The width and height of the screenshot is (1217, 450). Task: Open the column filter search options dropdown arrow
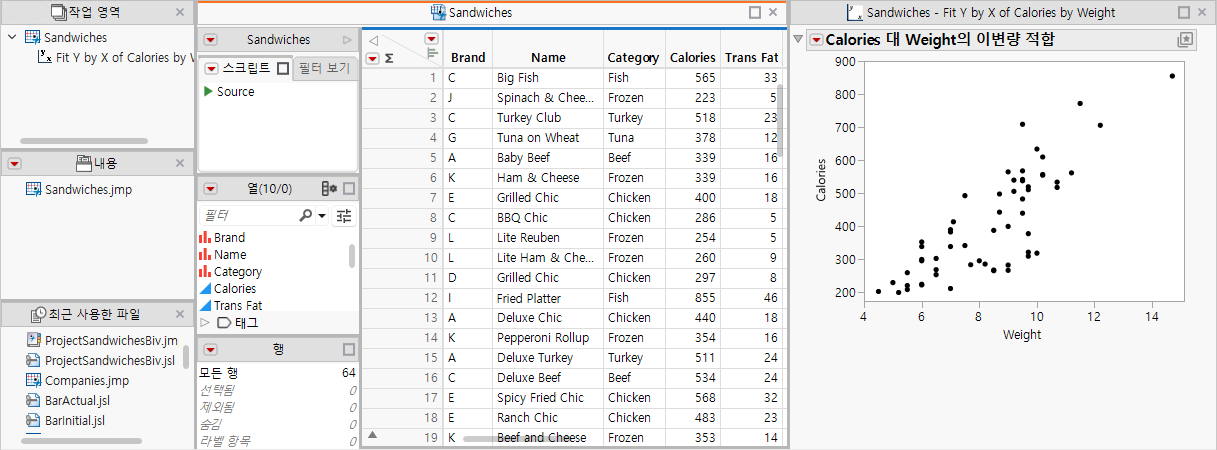(x=321, y=215)
